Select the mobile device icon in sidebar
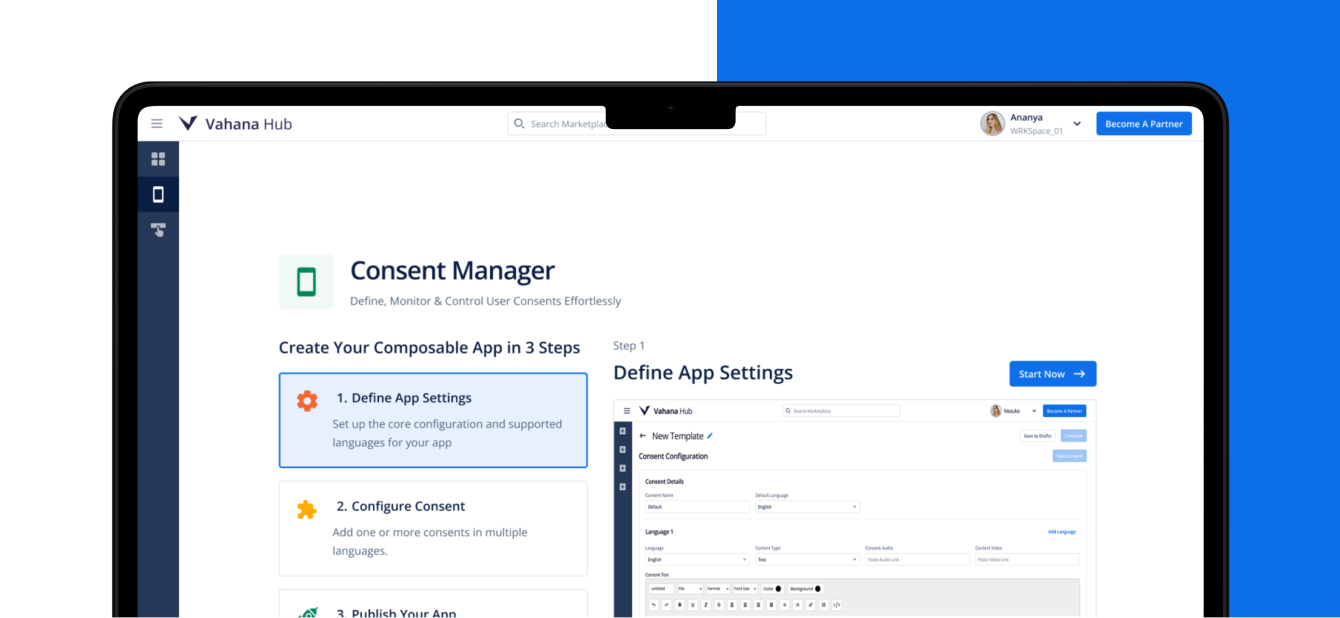1340x618 pixels. tap(158, 195)
